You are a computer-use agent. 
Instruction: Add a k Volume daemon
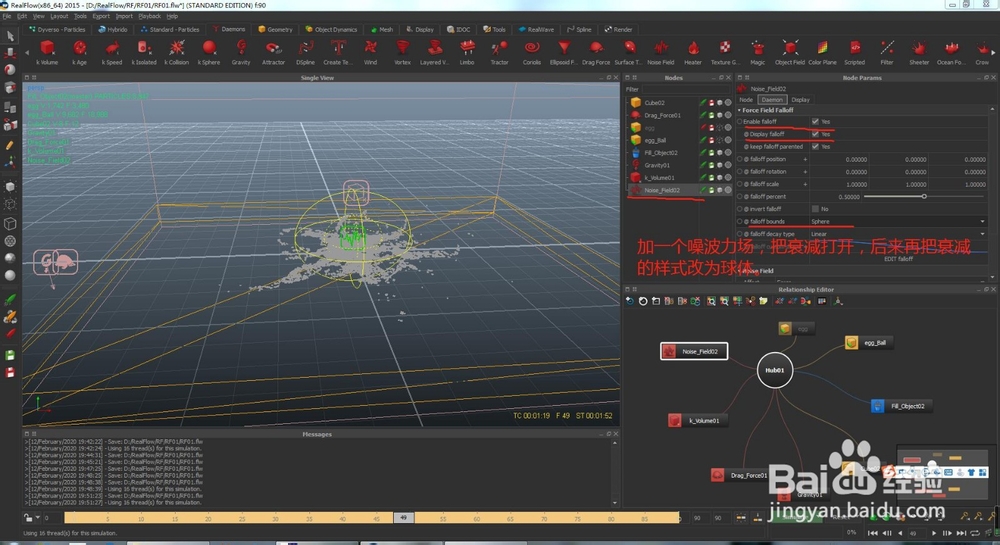[x=47, y=53]
